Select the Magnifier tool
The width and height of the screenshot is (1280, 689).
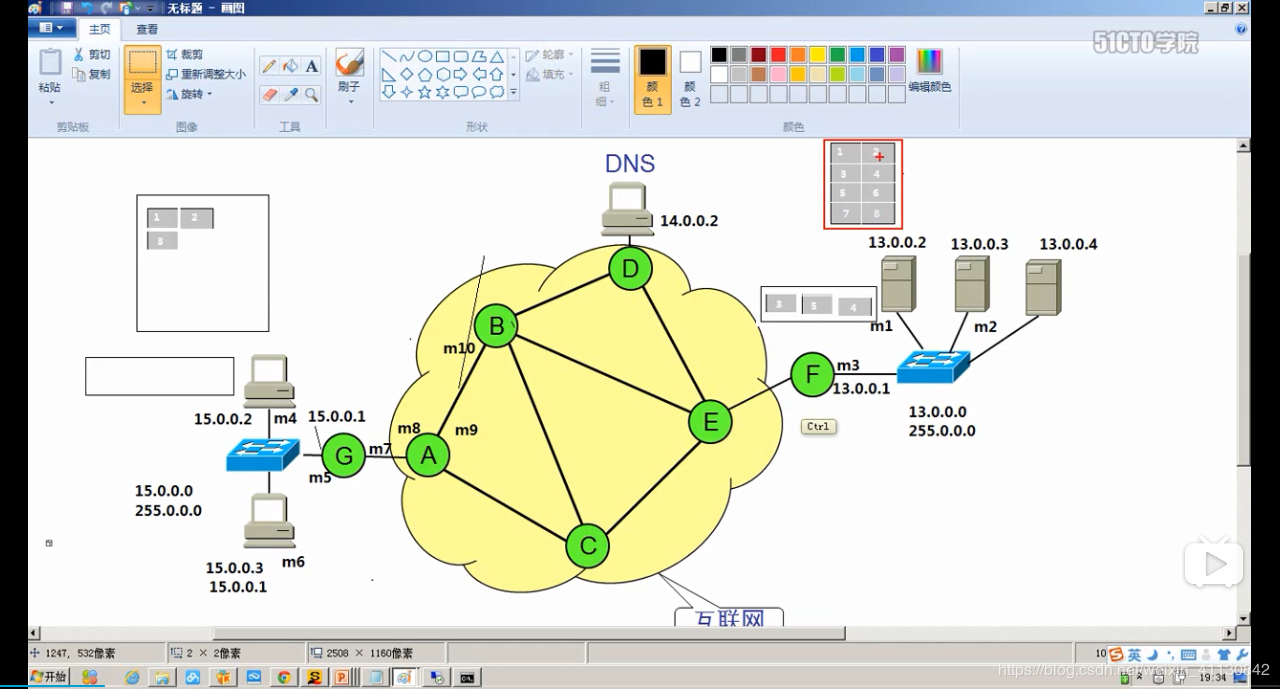pos(311,94)
